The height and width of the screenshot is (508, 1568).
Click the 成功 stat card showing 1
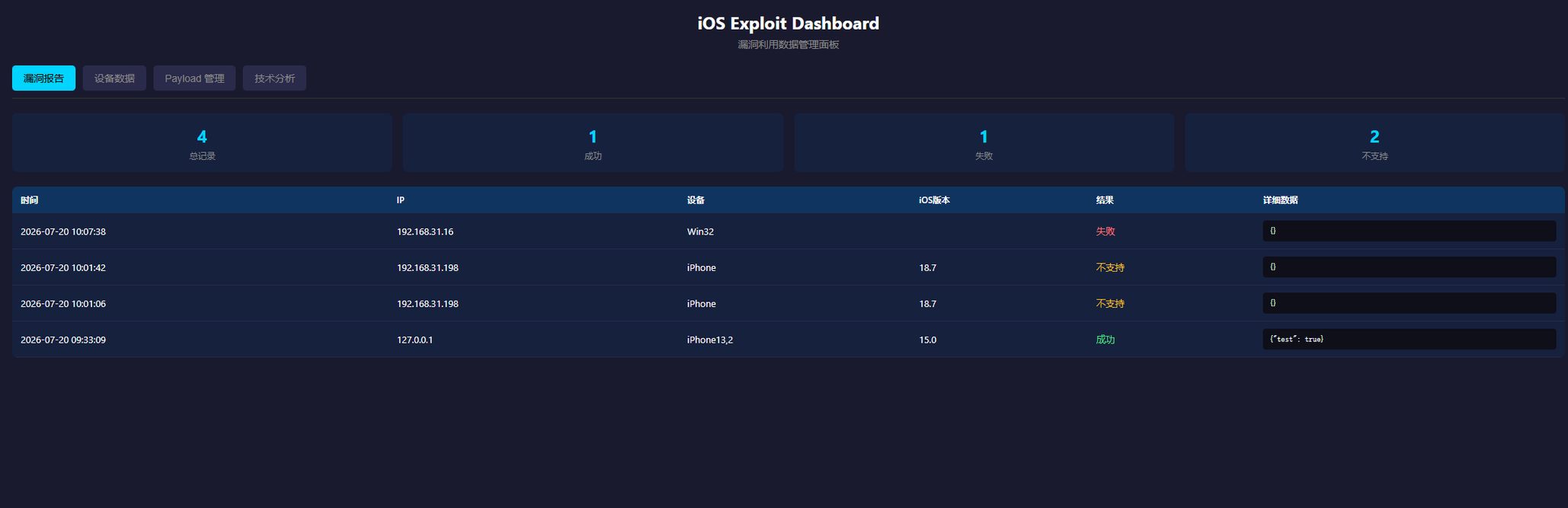(x=593, y=142)
